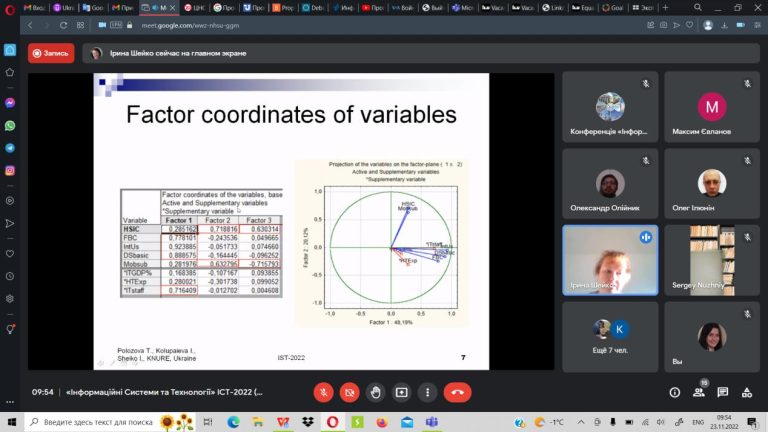The width and height of the screenshot is (768, 432).
Task: Open site security lock info
Action: point(129,25)
